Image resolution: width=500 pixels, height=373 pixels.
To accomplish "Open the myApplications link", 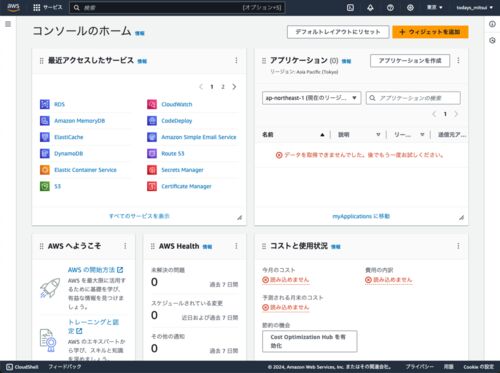I will (x=361, y=216).
